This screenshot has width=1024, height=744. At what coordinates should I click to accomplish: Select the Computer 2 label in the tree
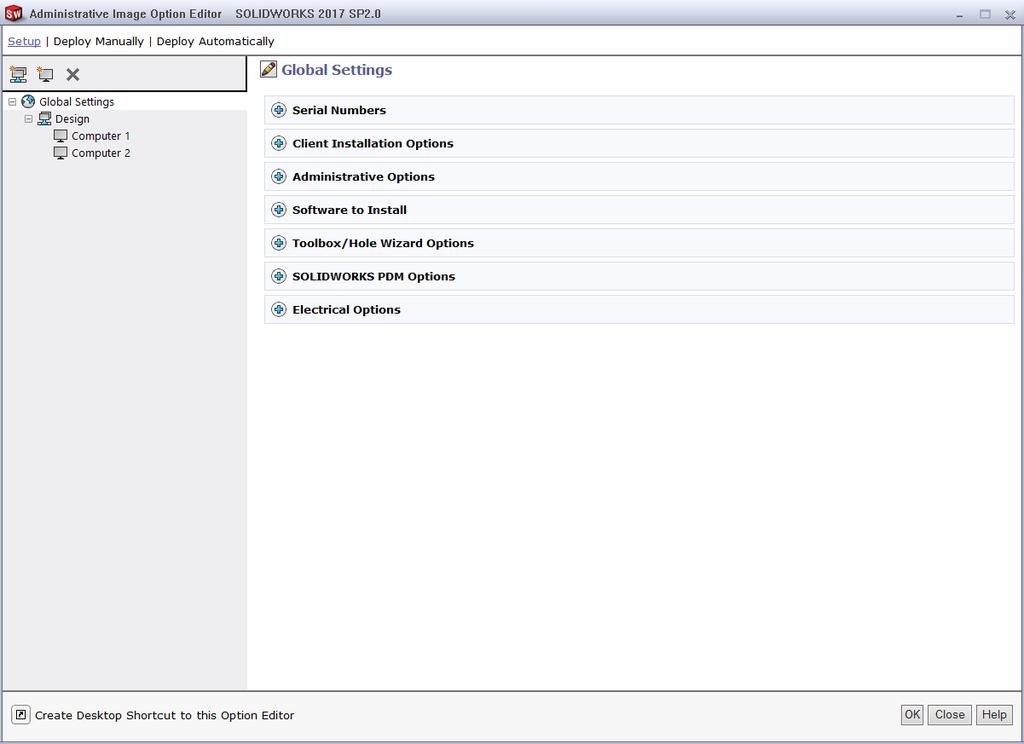coord(101,153)
